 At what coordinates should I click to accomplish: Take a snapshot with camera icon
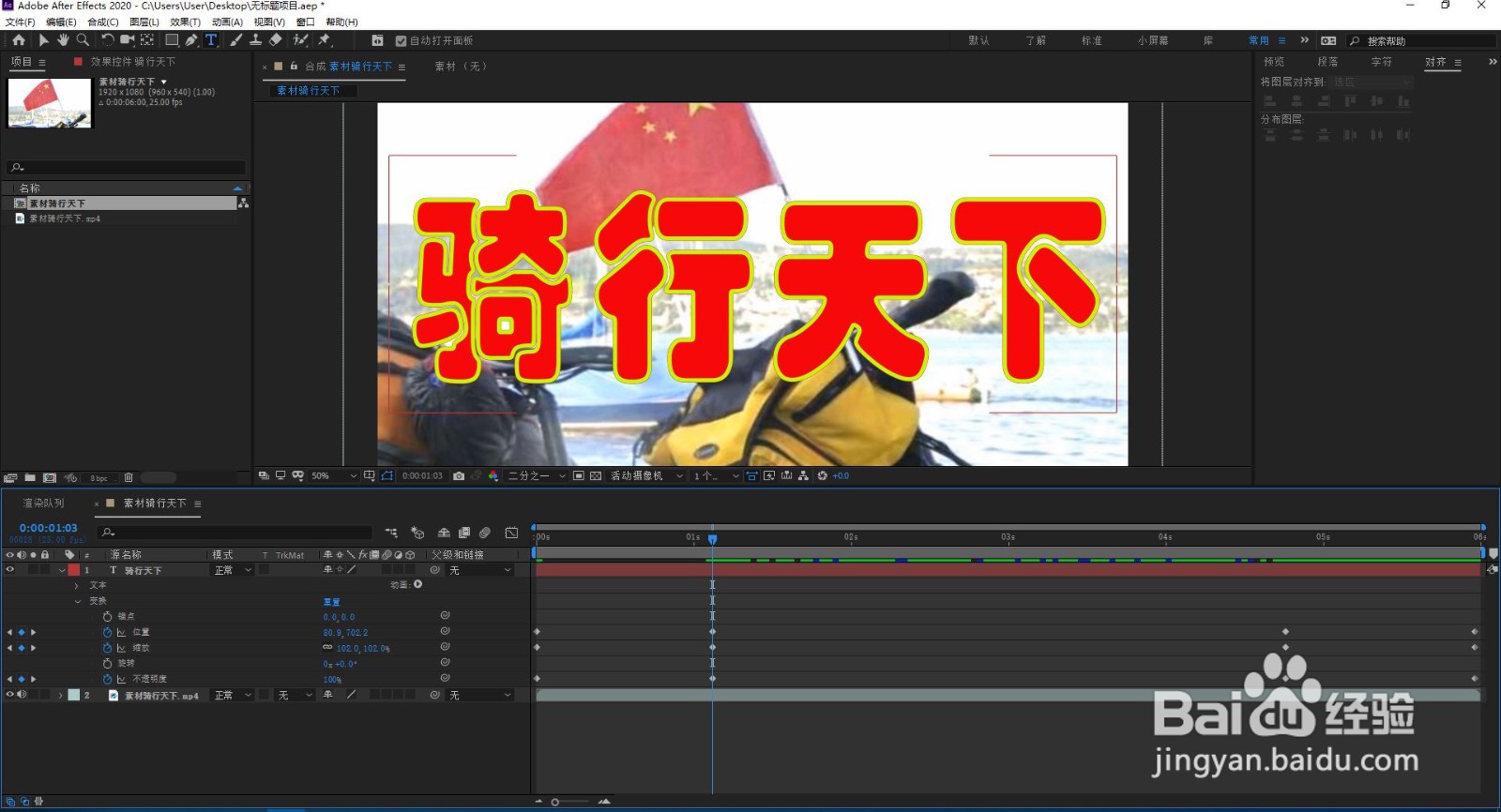click(459, 476)
